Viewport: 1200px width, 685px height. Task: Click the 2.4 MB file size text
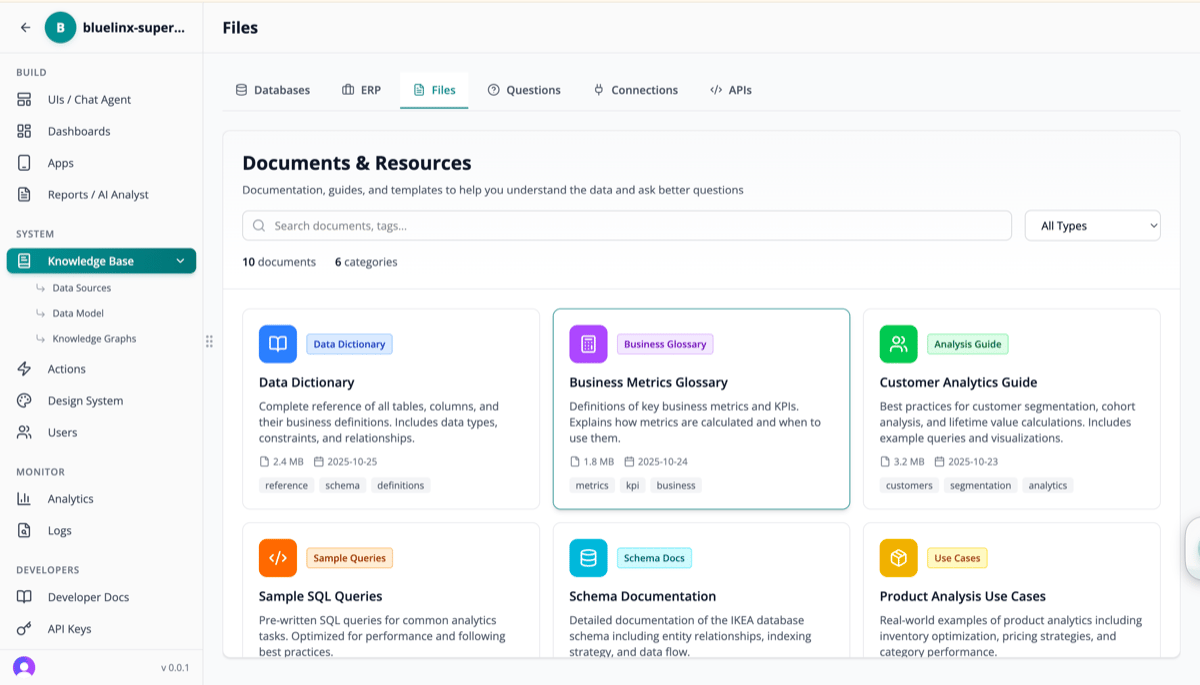coord(288,462)
